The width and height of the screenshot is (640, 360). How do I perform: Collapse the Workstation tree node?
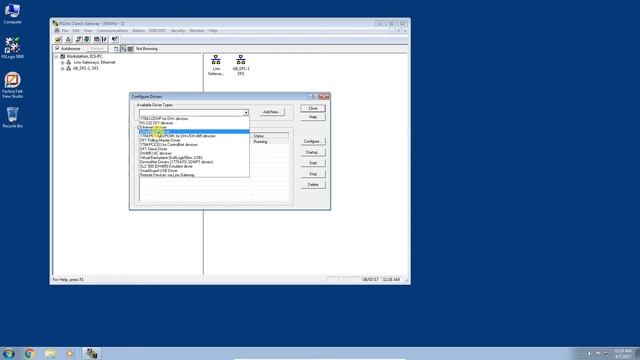point(56,56)
